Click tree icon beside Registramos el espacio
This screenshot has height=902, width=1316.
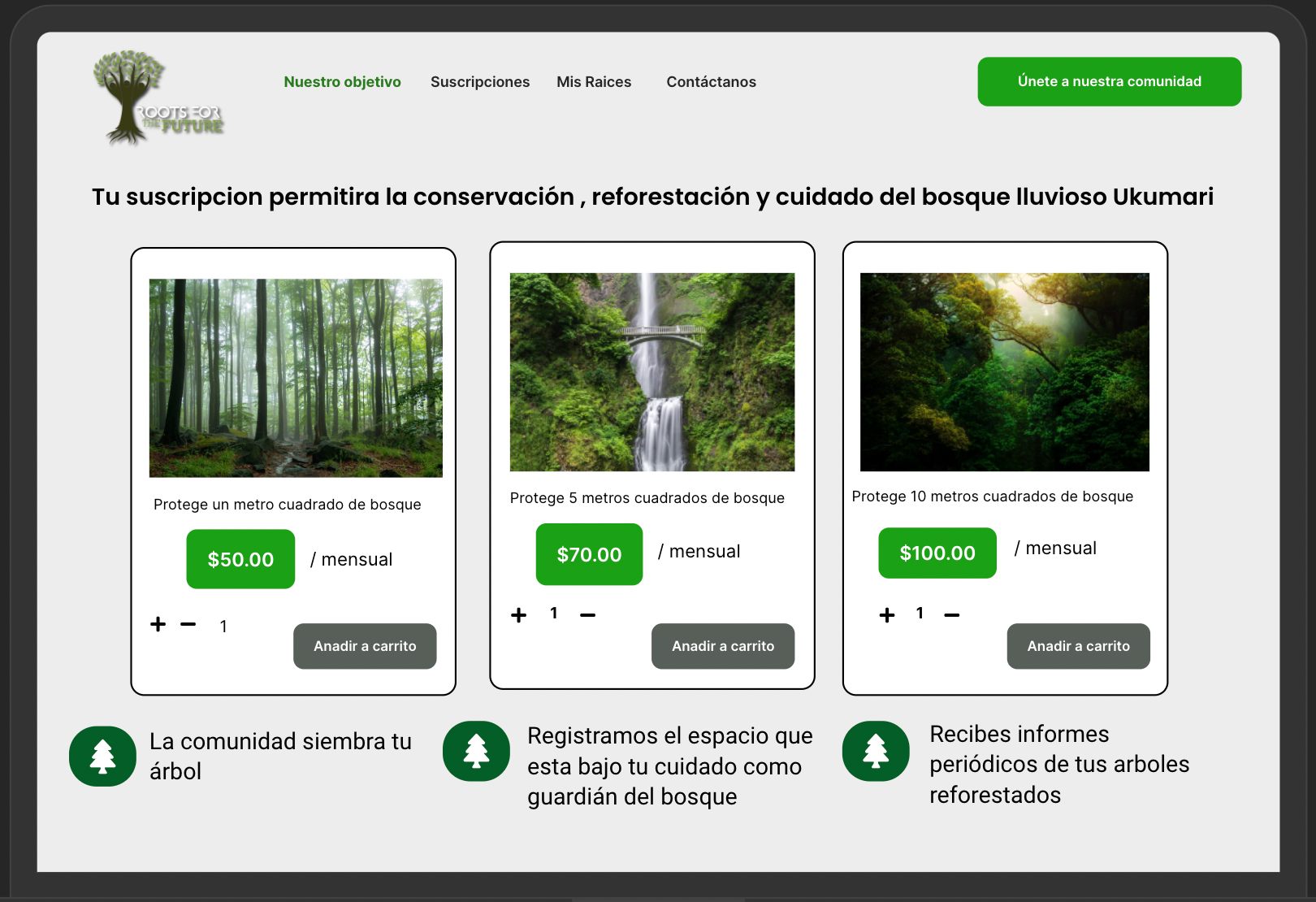(x=476, y=751)
